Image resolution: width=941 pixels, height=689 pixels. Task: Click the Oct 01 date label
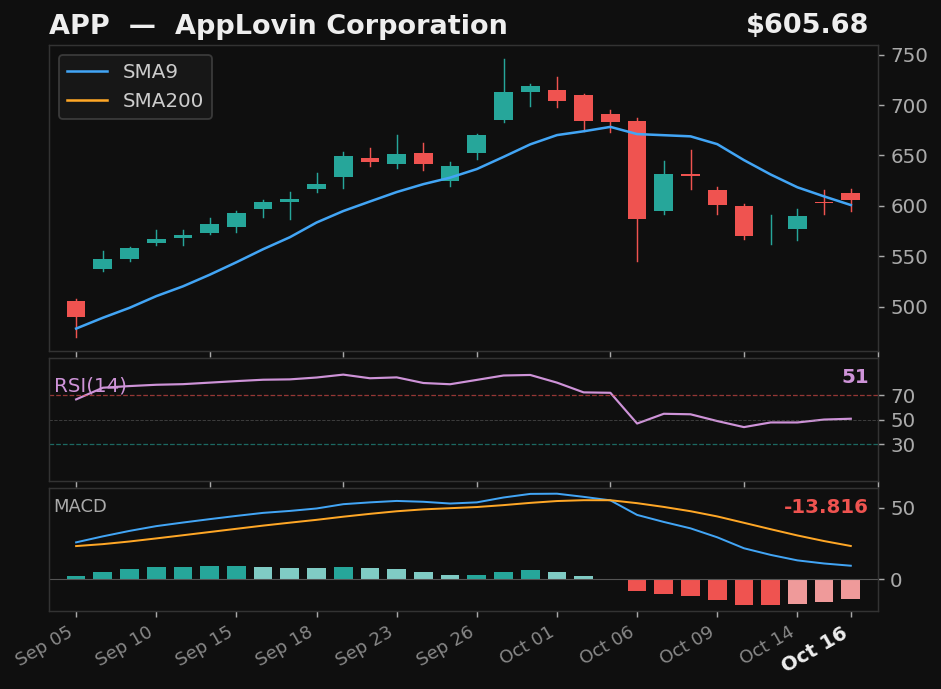pyautogui.click(x=527, y=645)
